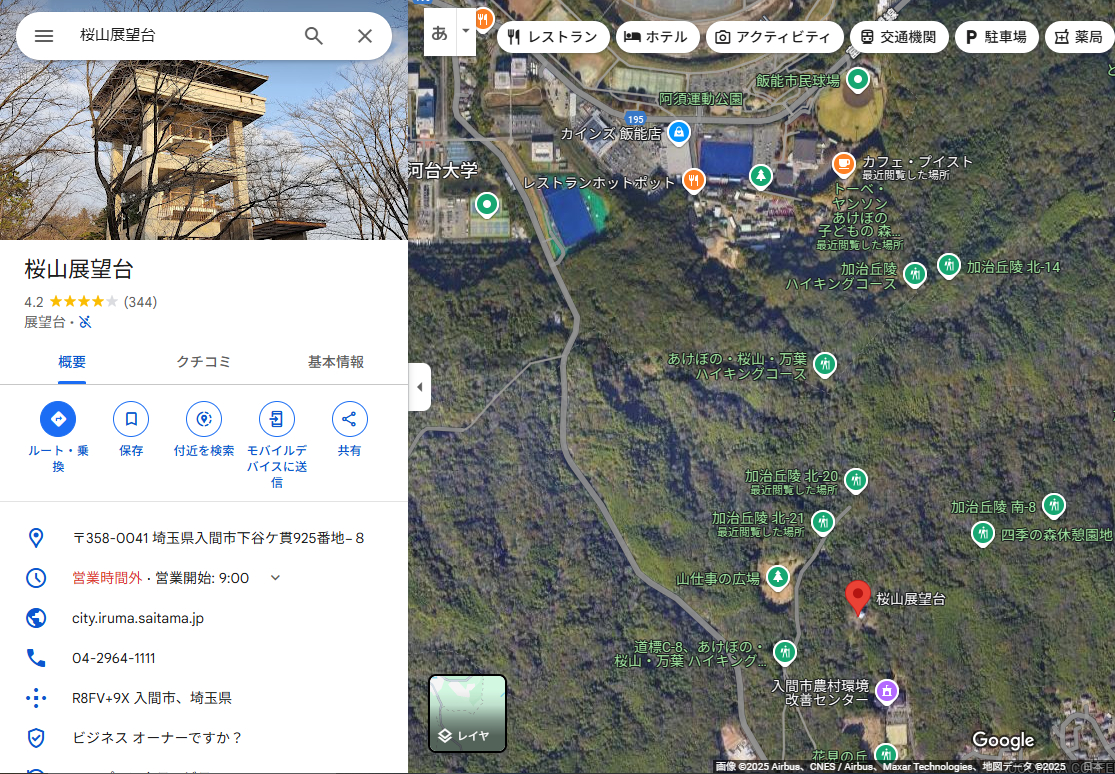Screen dimensions: 1115x774
Task: Filter by 薬局 chip
Action: (1079, 37)
